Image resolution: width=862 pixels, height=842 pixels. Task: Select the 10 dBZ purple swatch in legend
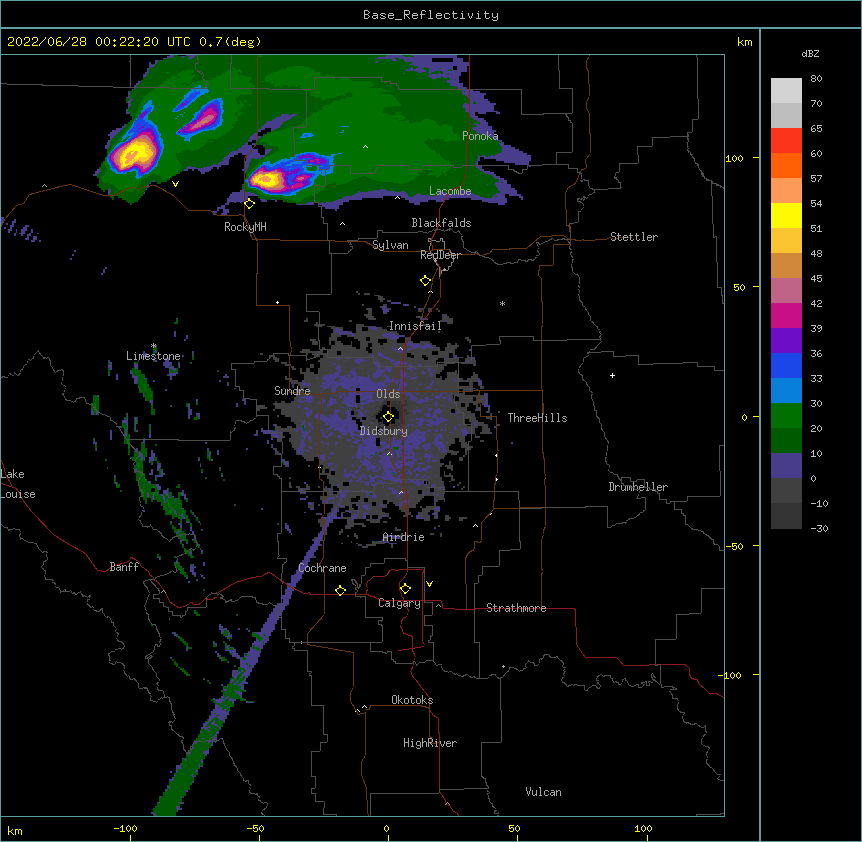(x=786, y=466)
